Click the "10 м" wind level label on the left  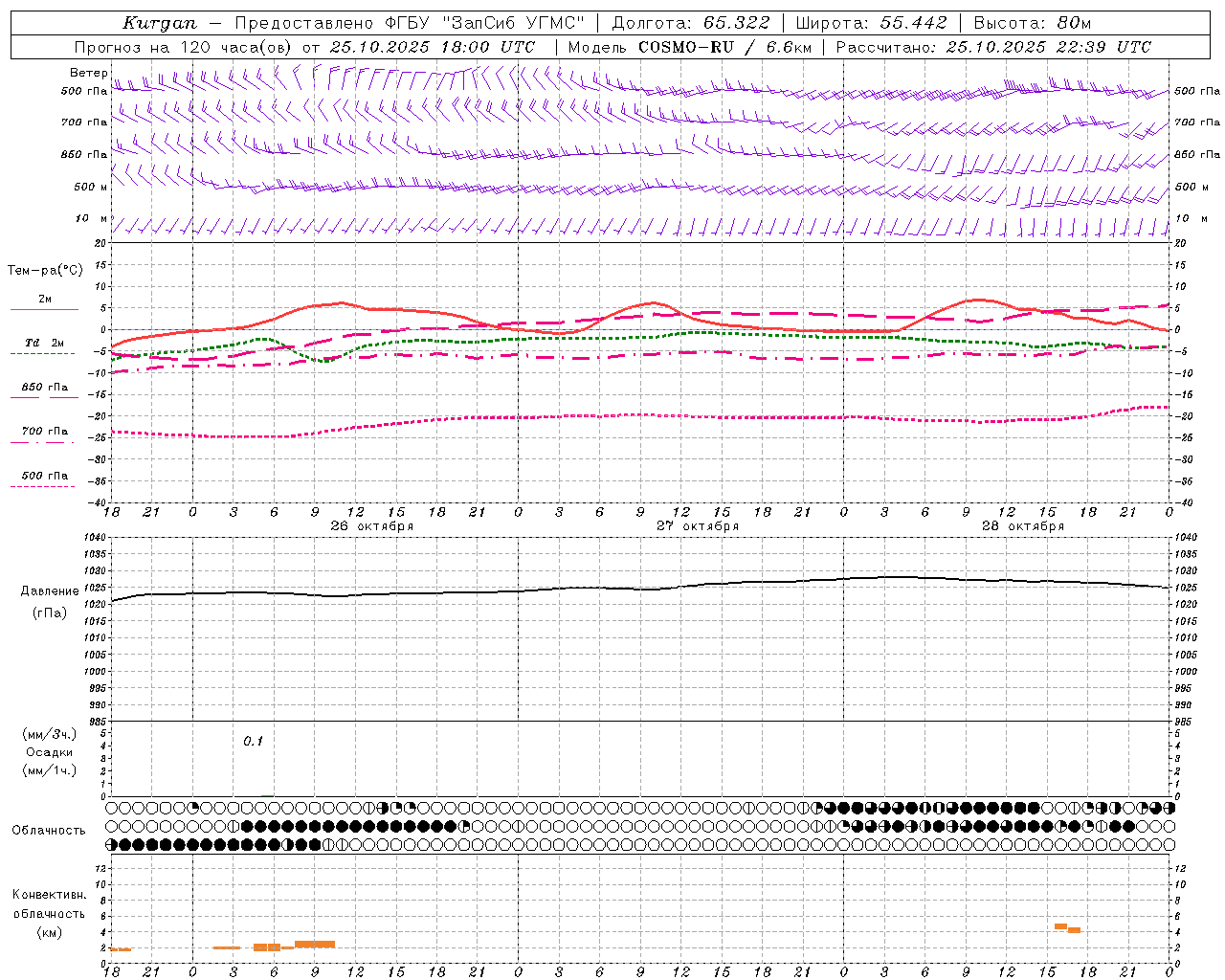click(x=91, y=219)
